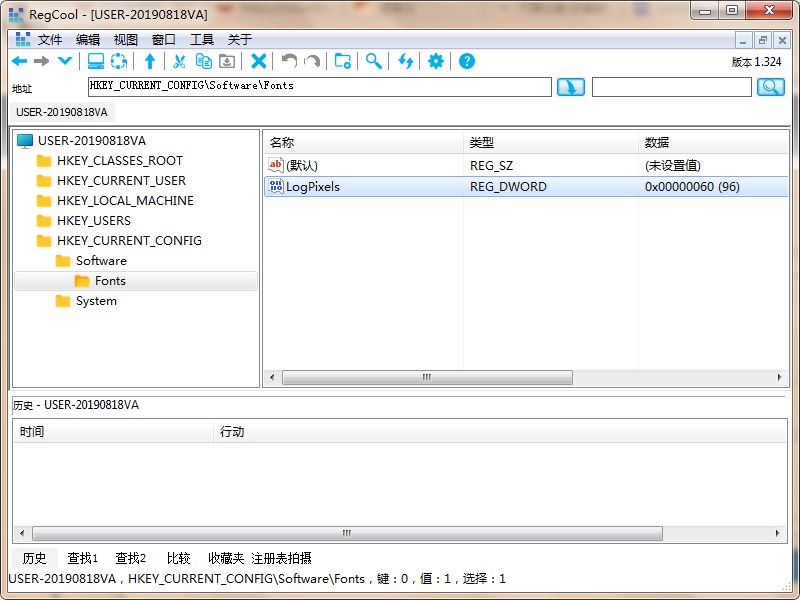
Task: Click the search input field at top right
Action: (x=671, y=87)
